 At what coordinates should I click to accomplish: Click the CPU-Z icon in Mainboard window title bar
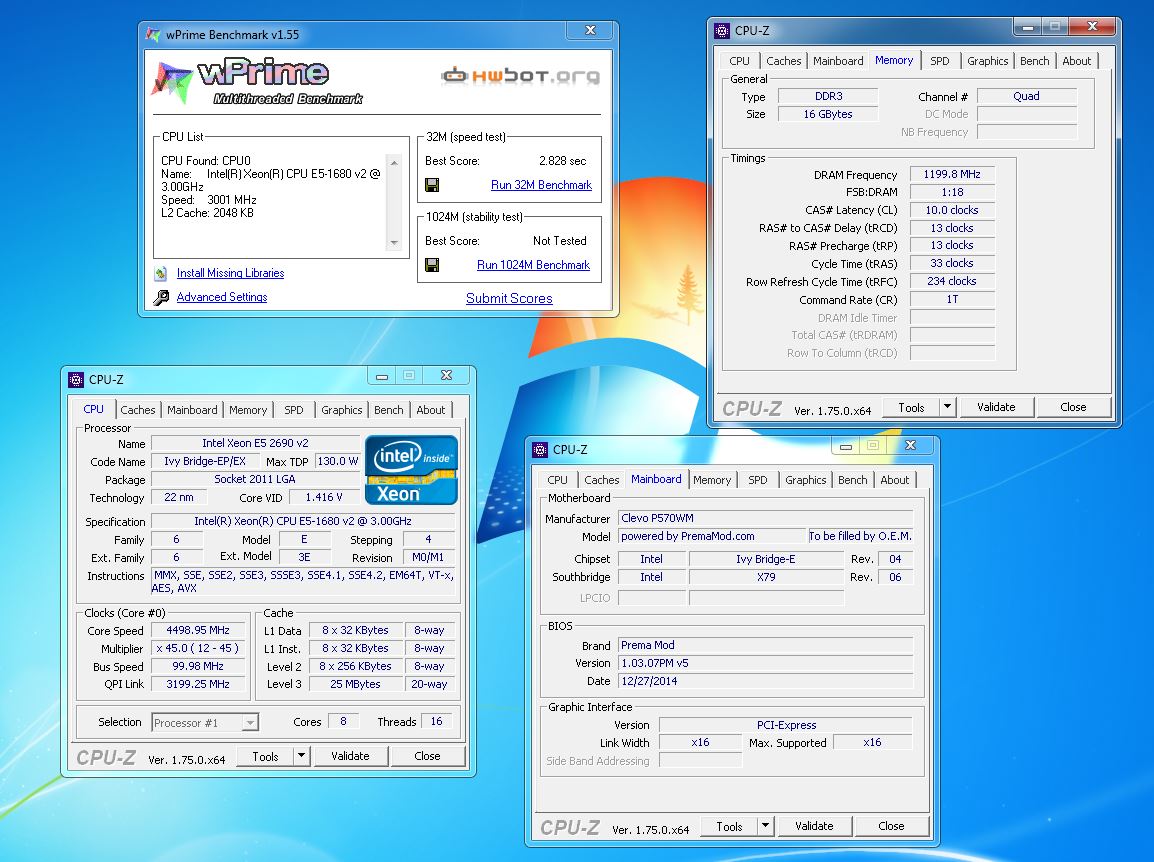539,450
